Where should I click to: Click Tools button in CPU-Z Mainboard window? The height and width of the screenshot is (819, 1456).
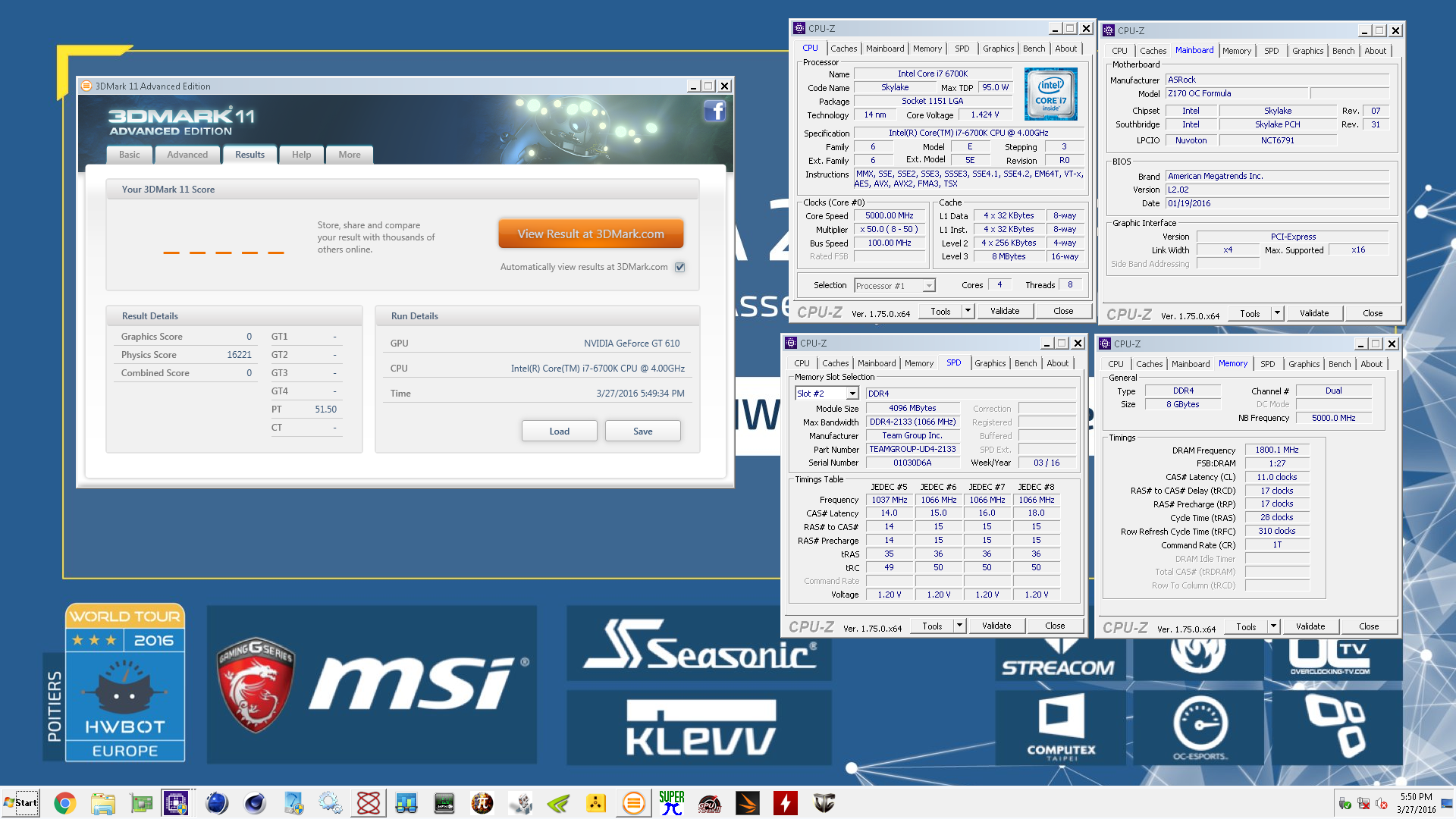pos(1250,313)
